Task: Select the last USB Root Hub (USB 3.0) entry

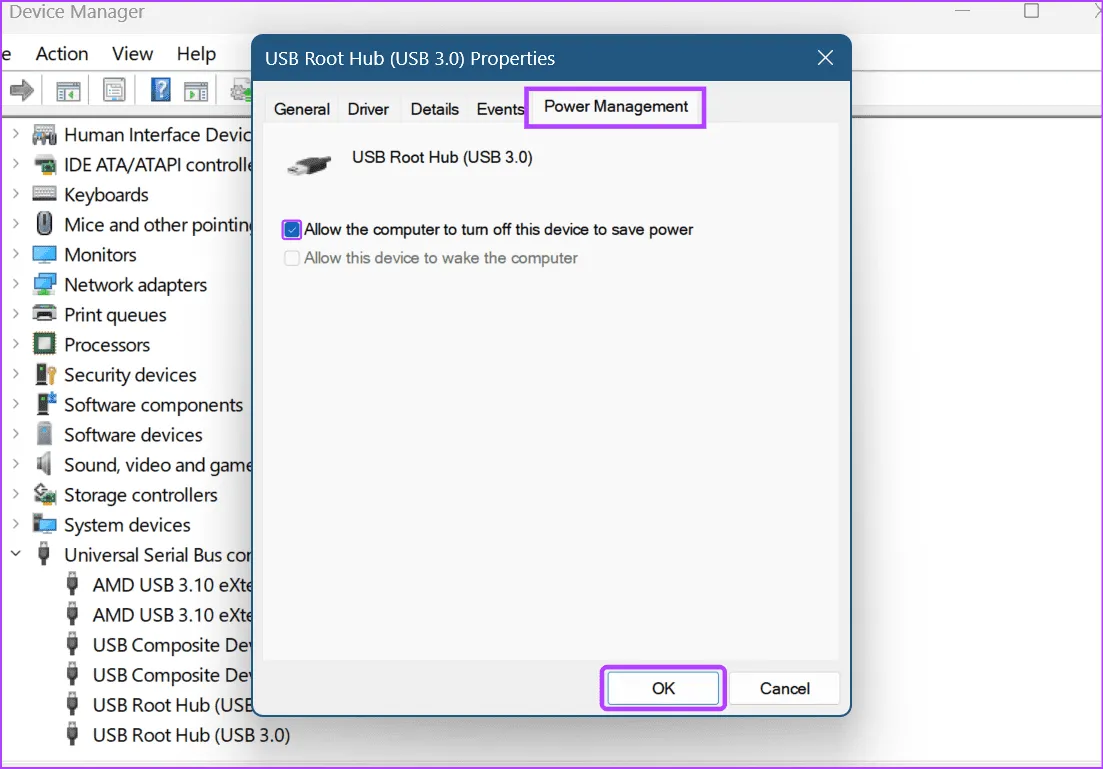Action: (190, 735)
